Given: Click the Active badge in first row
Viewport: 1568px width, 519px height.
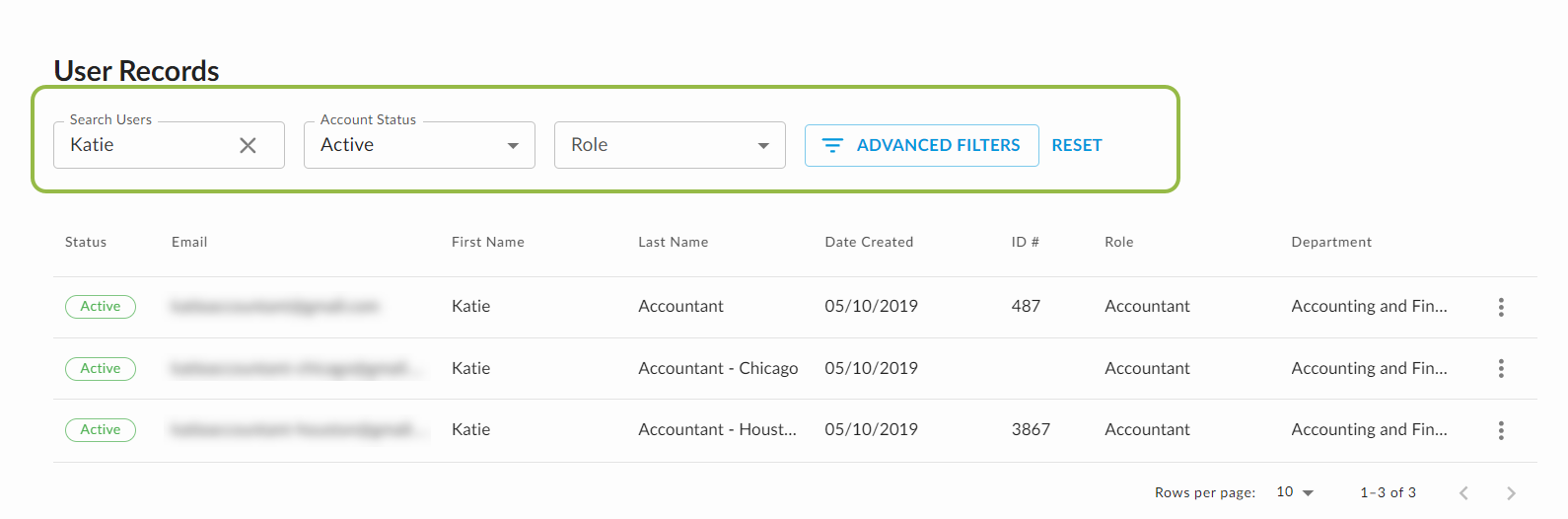Looking at the screenshot, I should point(101,307).
